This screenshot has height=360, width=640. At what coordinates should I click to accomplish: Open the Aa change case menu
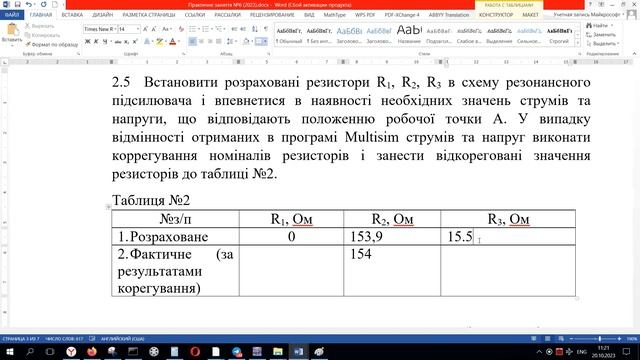point(166,29)
